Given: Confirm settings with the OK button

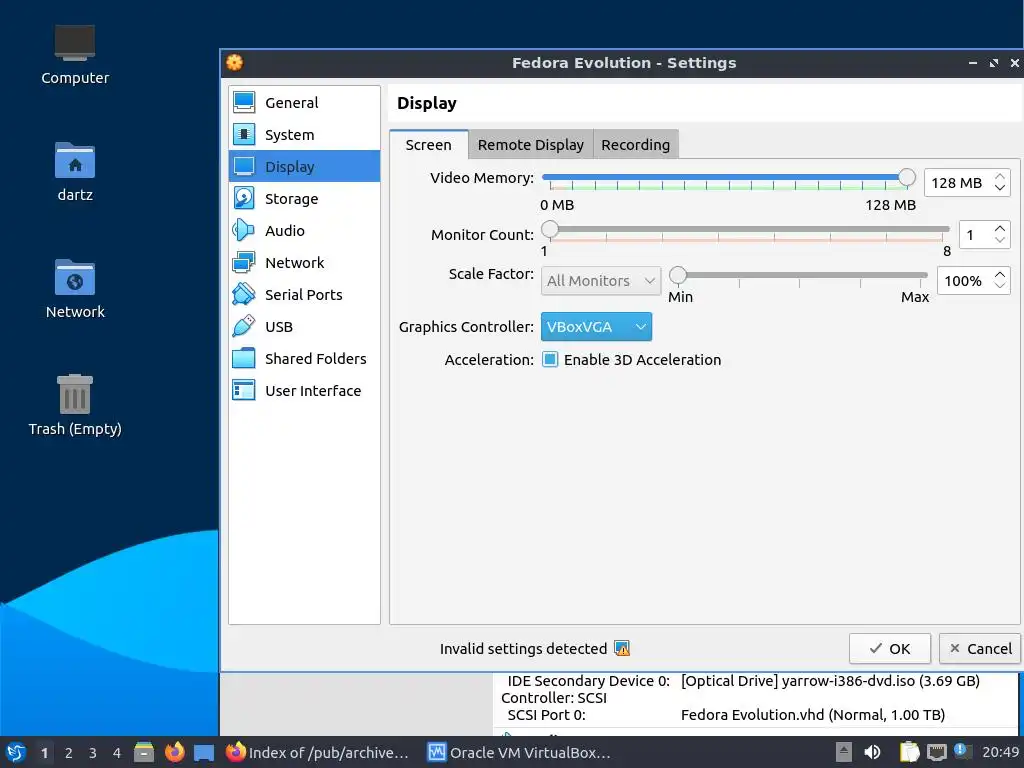Looking at the screenshot, I should point(889,648).
